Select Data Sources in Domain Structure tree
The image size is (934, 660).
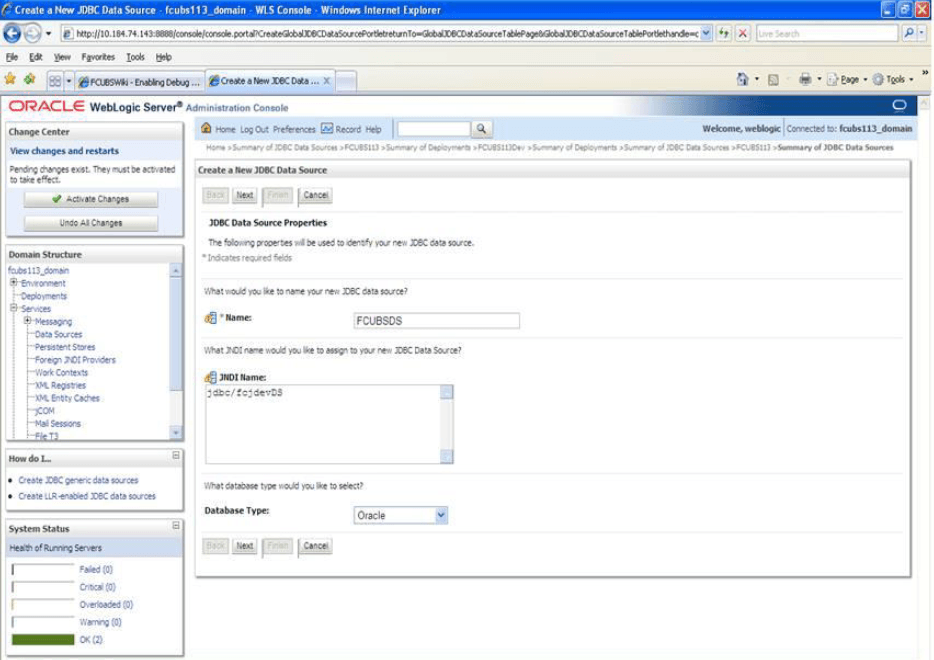click(x=58, y=334)
